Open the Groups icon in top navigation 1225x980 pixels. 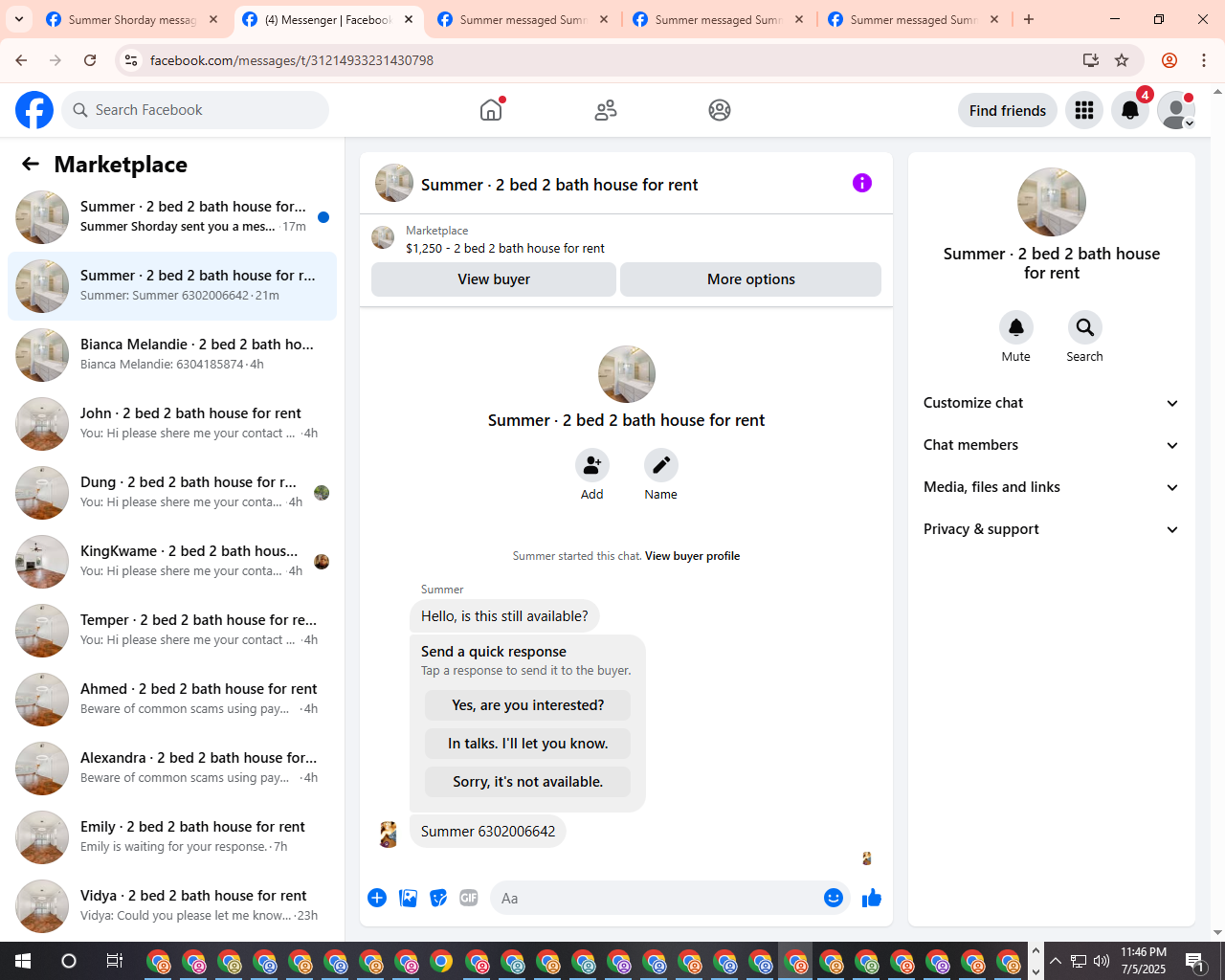(720, 110)
